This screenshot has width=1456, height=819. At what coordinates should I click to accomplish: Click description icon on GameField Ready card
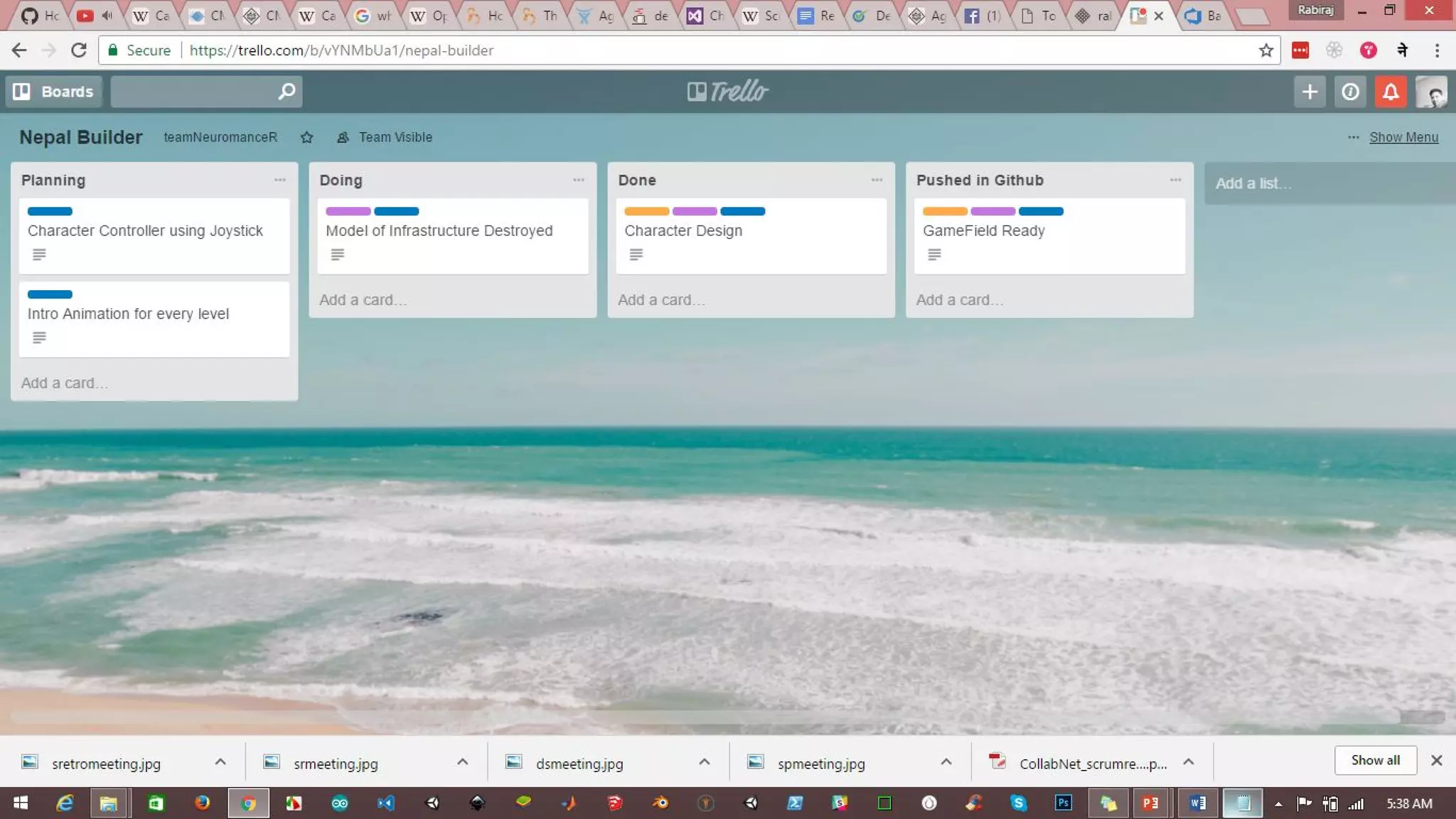pos(934,255)
